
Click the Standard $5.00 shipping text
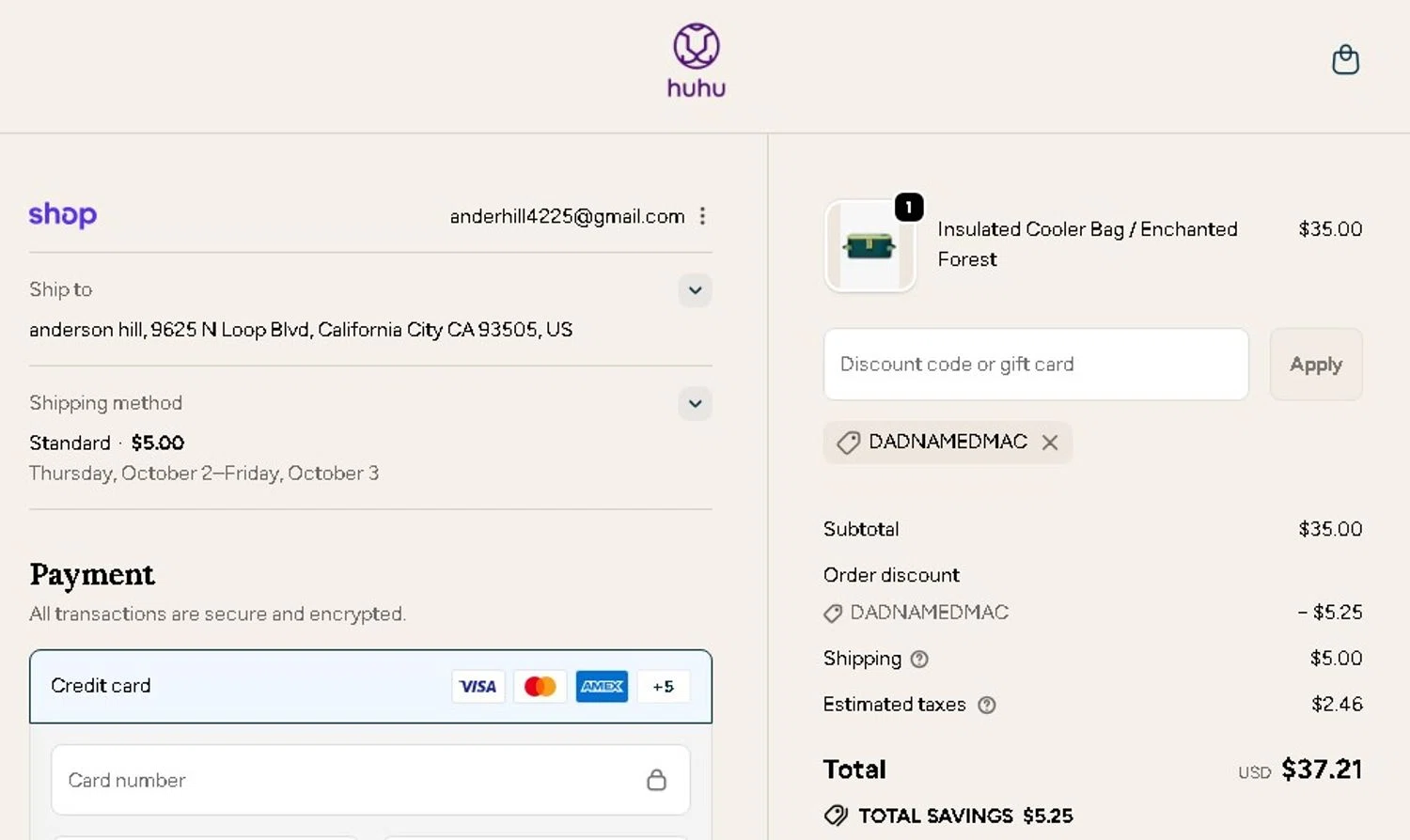[x=106, y=443]
